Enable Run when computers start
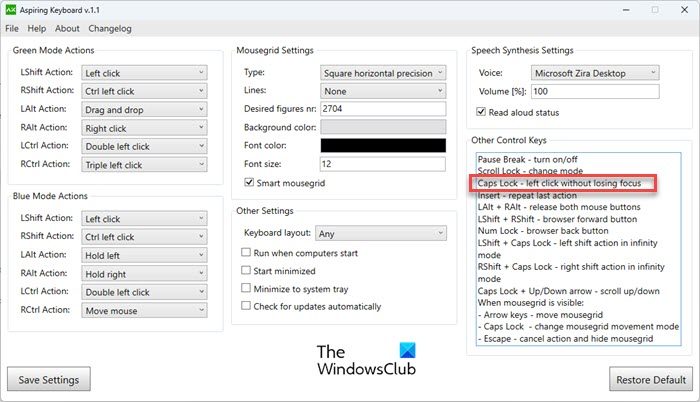This screenshot has width=700, height=402. point(246,252)
